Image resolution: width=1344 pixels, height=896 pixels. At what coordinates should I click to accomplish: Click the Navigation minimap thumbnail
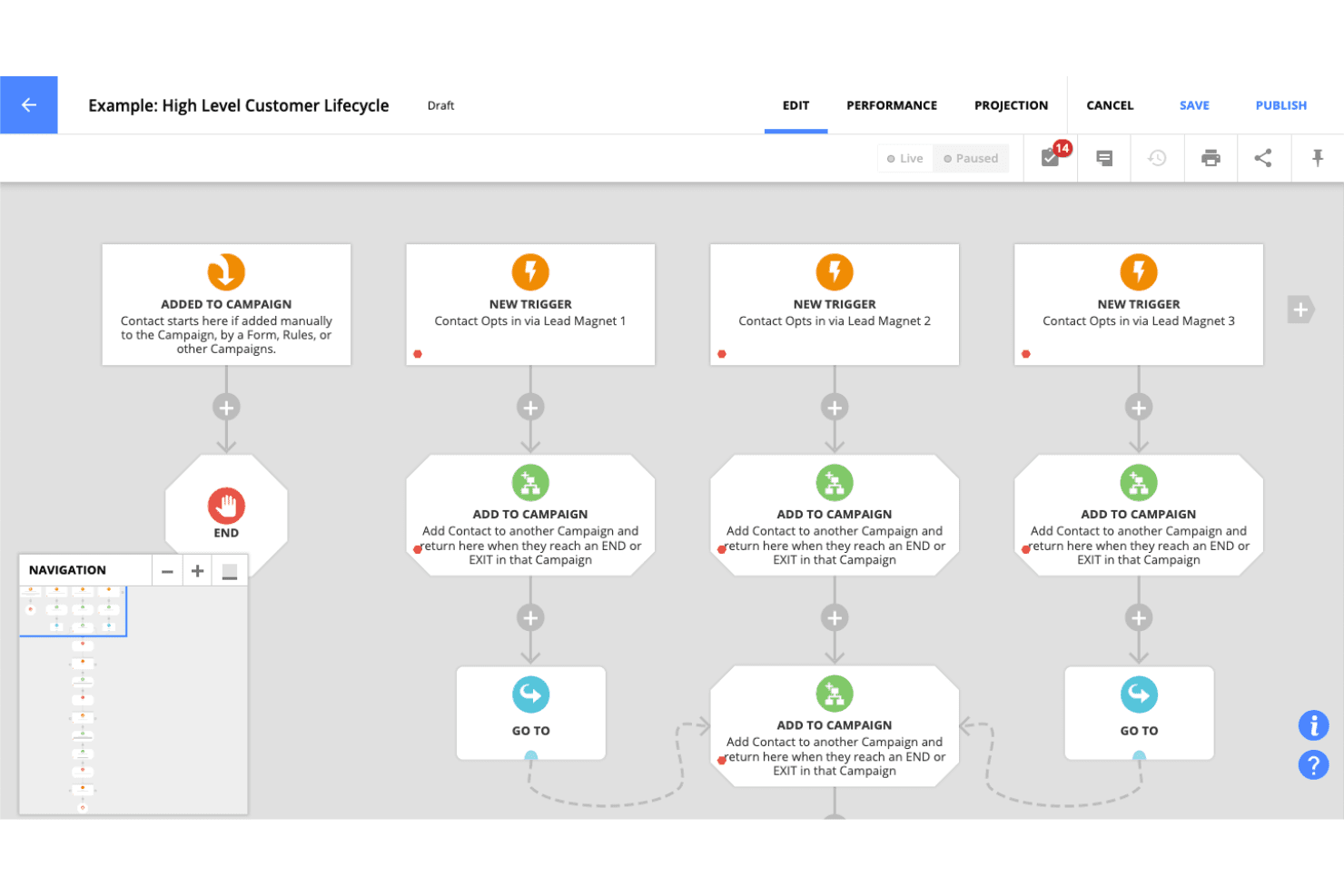[133, 700]
